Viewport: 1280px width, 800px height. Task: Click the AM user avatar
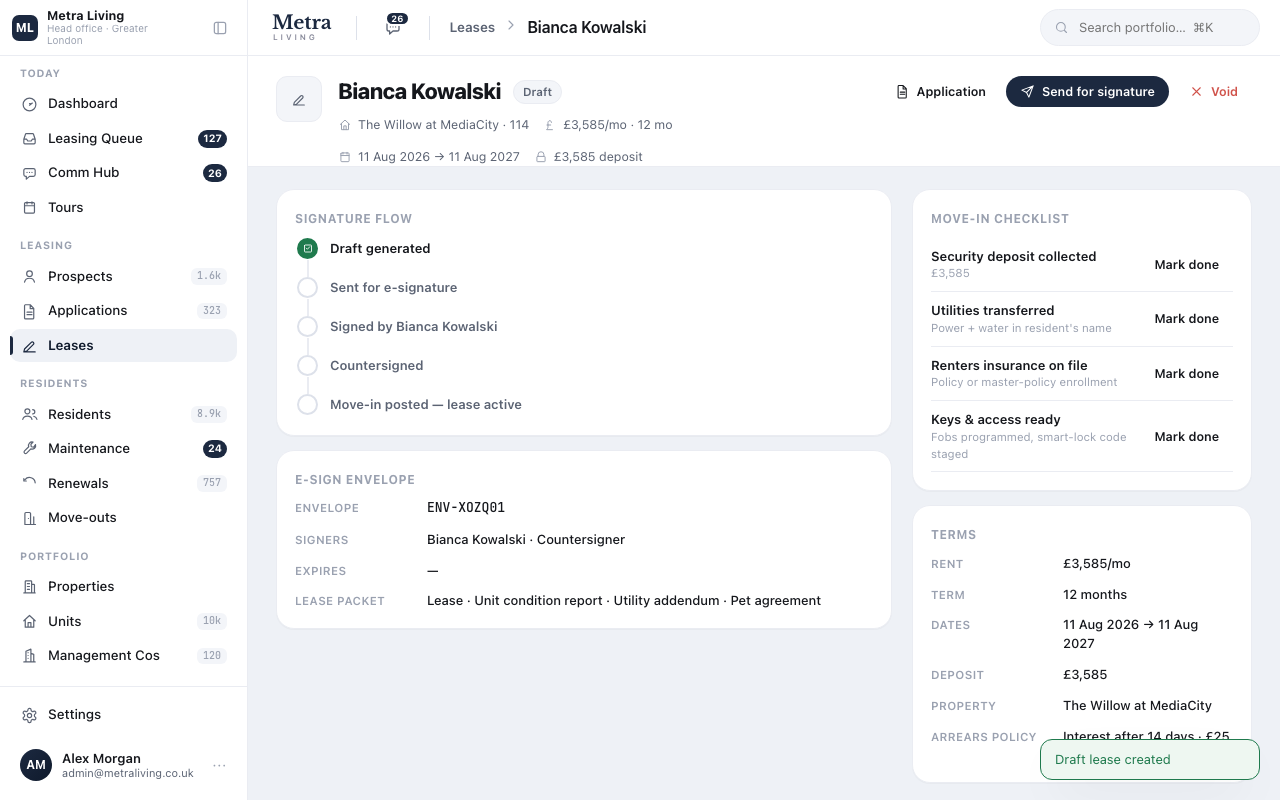coord(36,765)
